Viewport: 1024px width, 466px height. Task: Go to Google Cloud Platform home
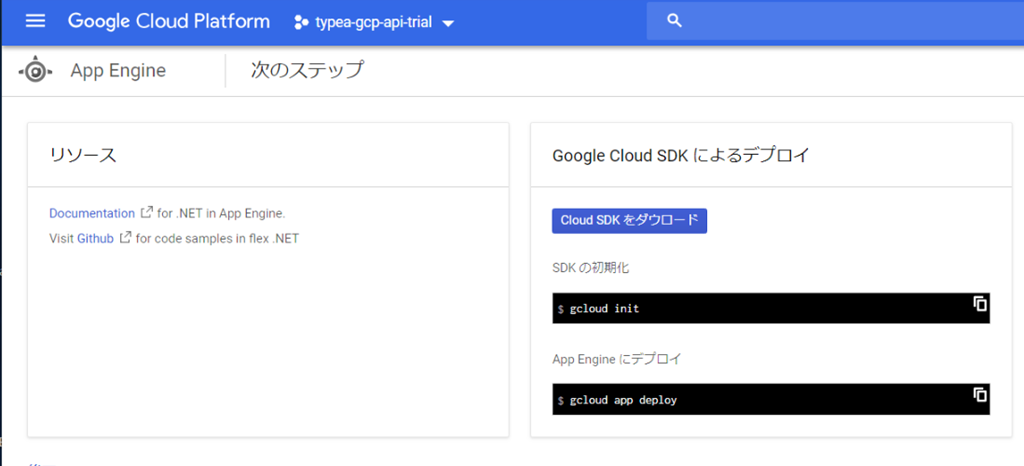[168, 21]
